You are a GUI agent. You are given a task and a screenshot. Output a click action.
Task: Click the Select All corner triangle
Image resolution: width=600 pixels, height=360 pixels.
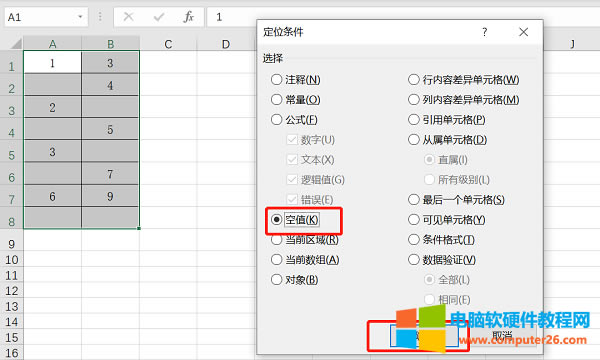15,43
